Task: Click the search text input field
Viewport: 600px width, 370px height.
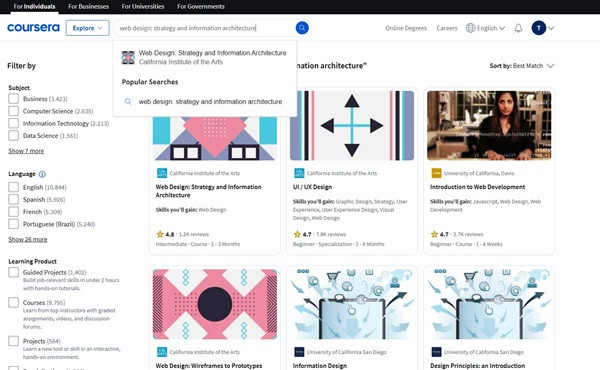Action: click(x=205, y=28)
